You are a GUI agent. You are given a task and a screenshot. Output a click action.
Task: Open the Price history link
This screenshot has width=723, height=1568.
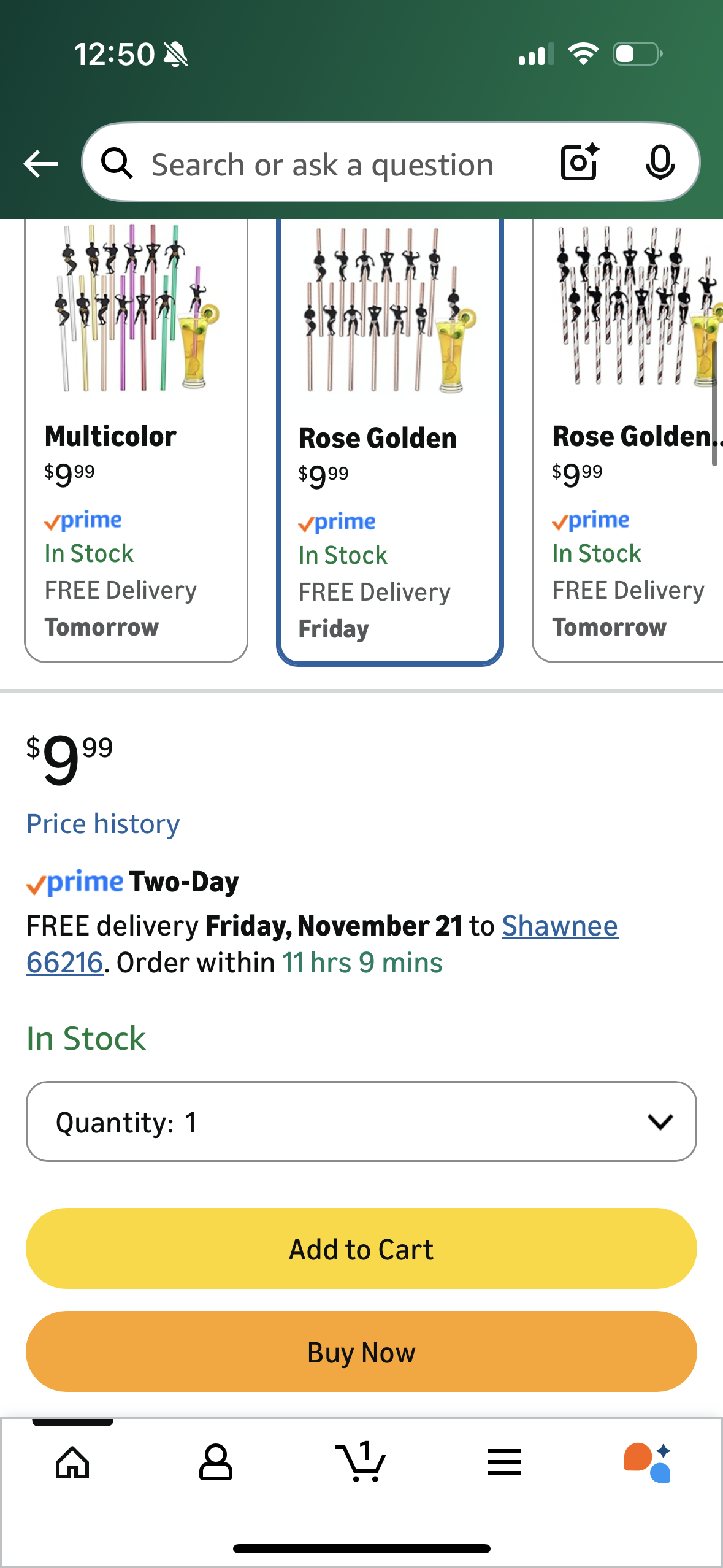(x=102, y=824)
